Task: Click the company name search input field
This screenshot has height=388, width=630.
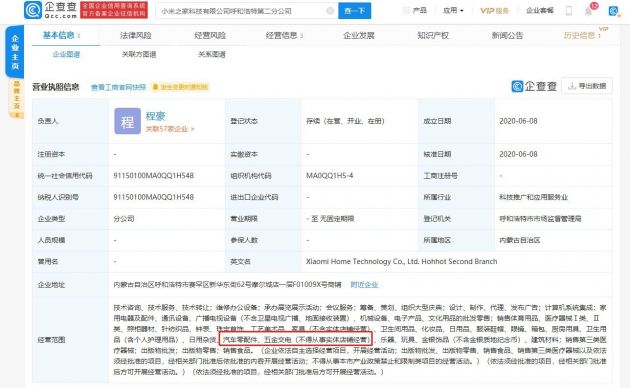Action: [241, 11]
